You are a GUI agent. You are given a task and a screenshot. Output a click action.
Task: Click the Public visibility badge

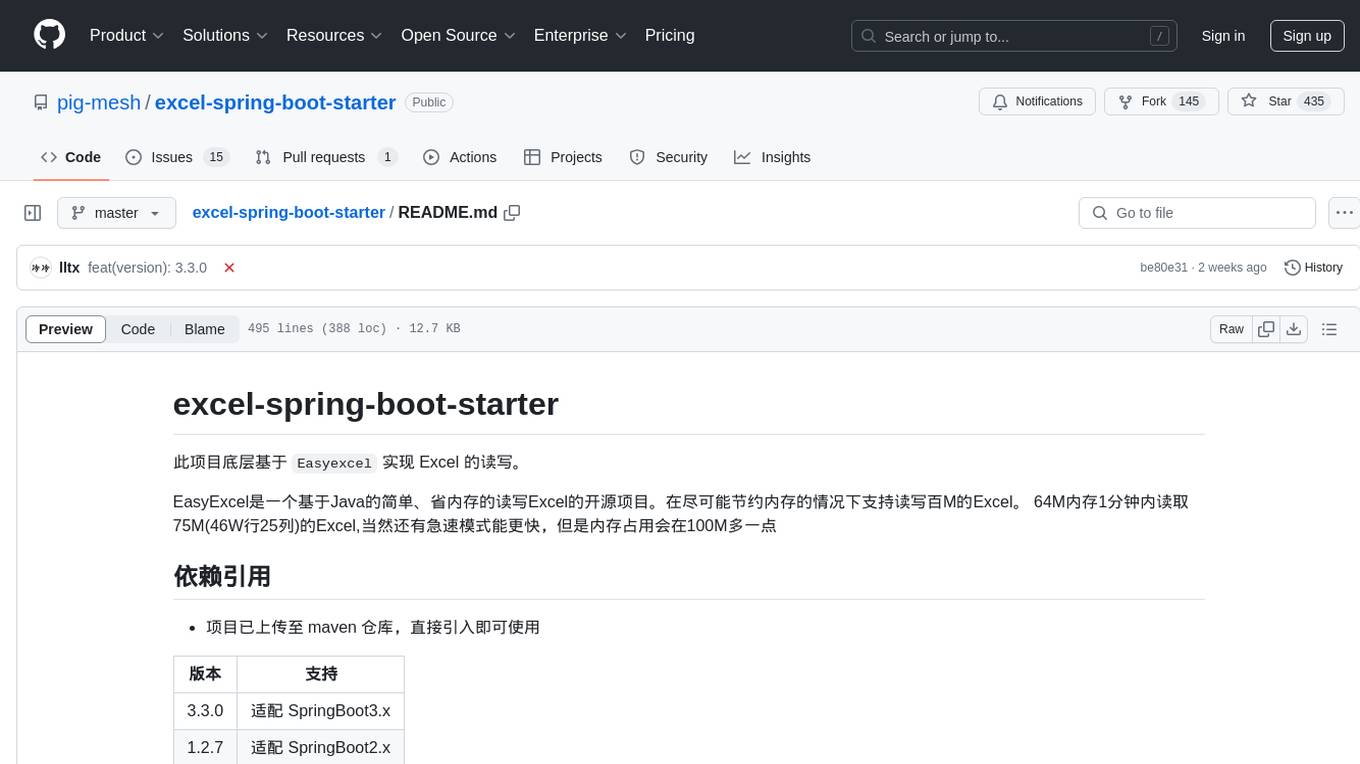tap(429, 102)
